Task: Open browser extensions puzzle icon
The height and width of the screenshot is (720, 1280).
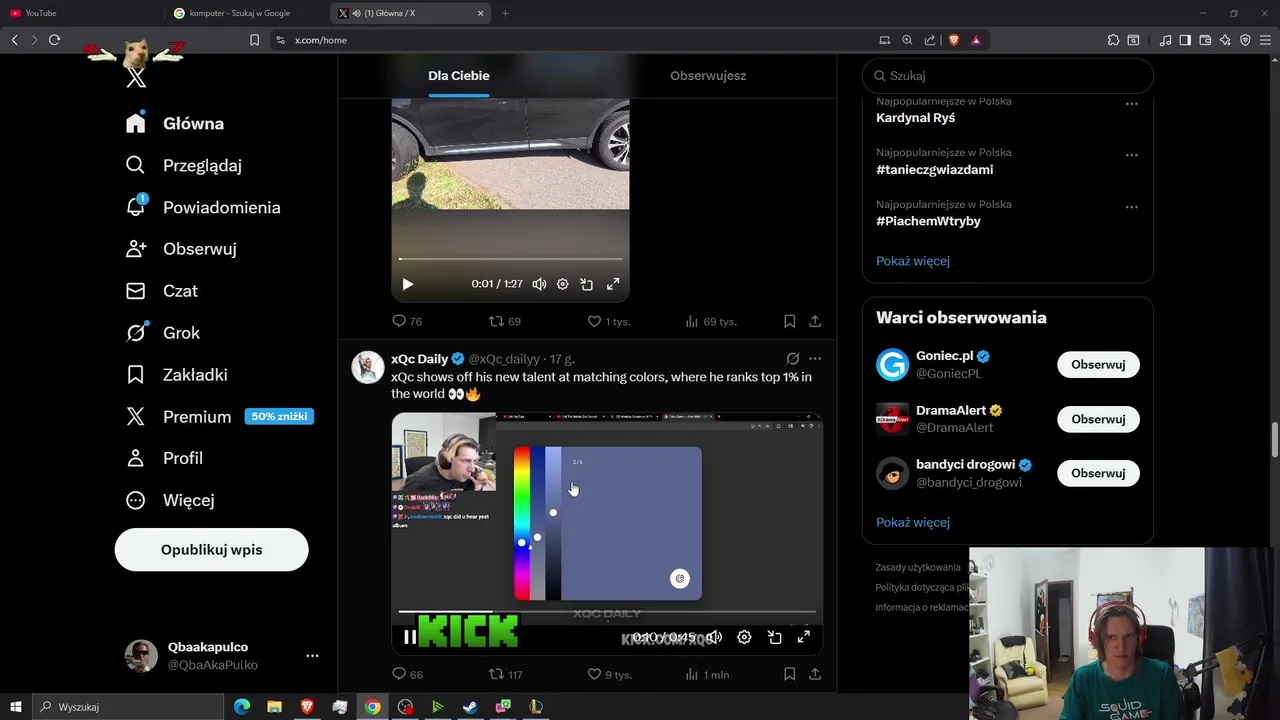Action: (1113, 40)
